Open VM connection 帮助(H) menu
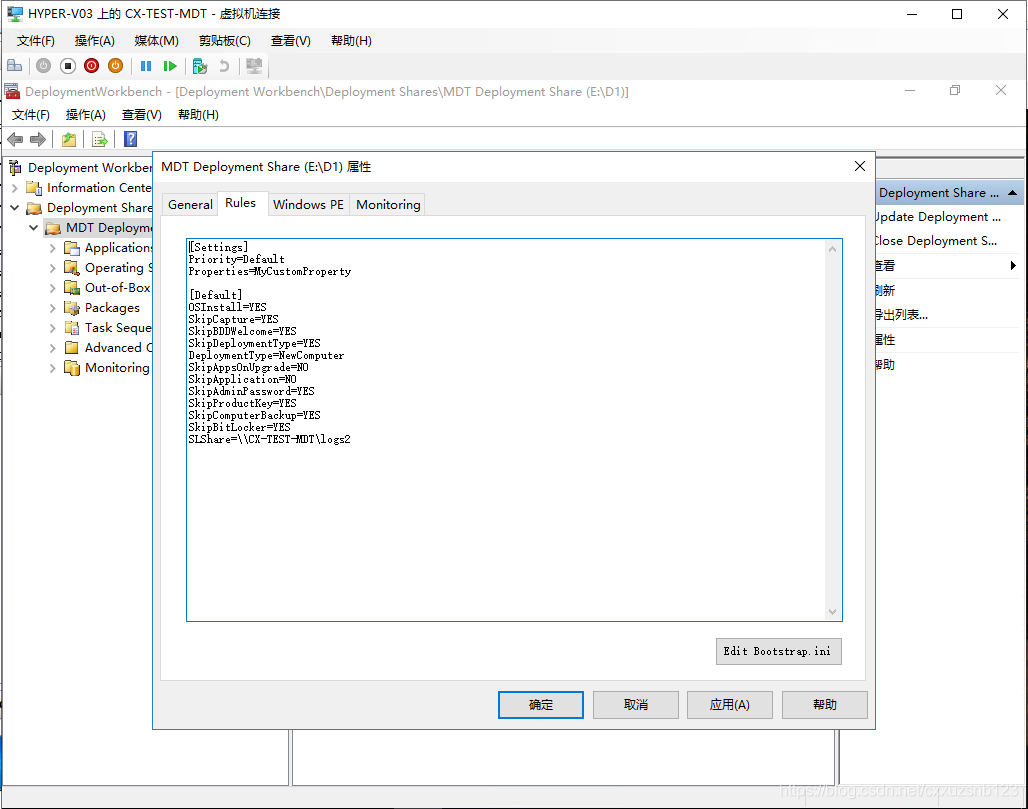The height and width of the screenshot is (809, 1028). click(x=351, y=41)
